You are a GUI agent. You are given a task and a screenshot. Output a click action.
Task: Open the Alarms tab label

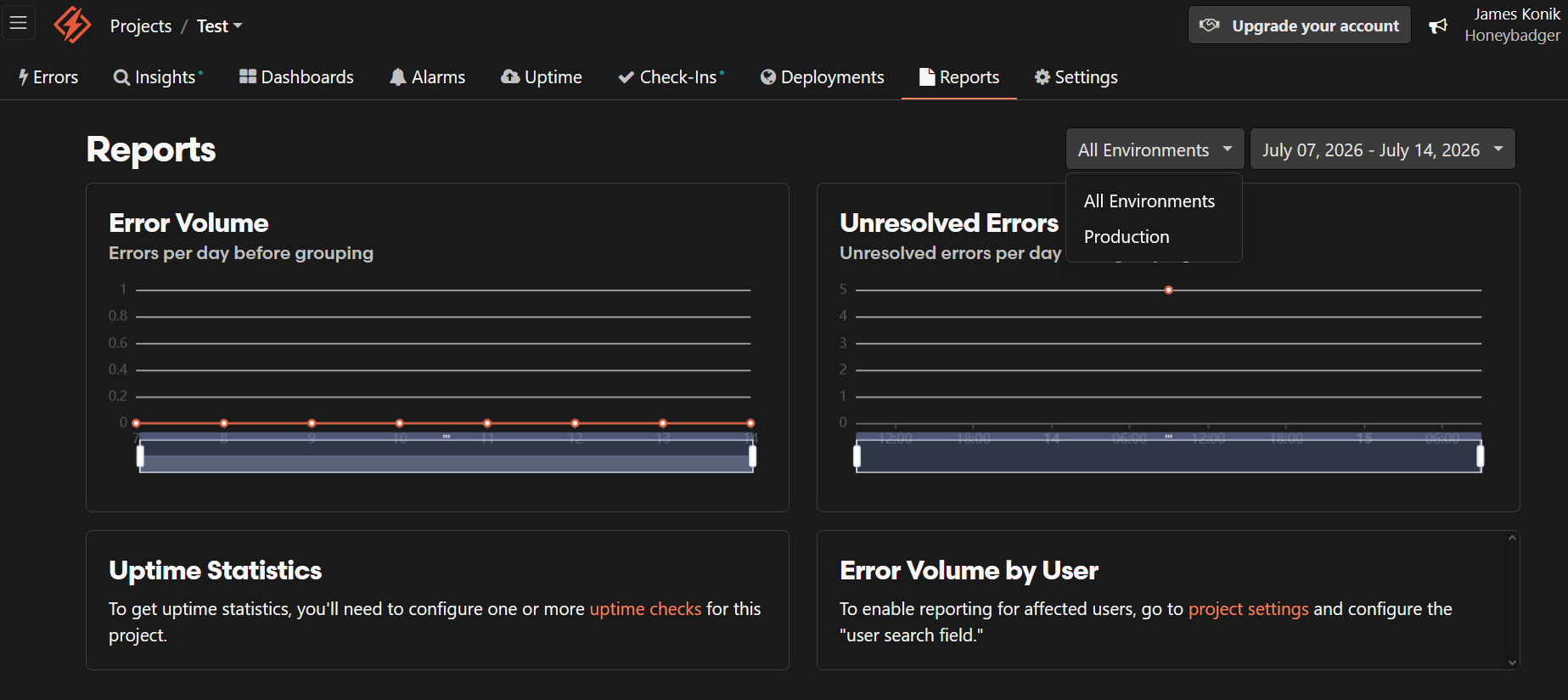click(x=438, y=77)
